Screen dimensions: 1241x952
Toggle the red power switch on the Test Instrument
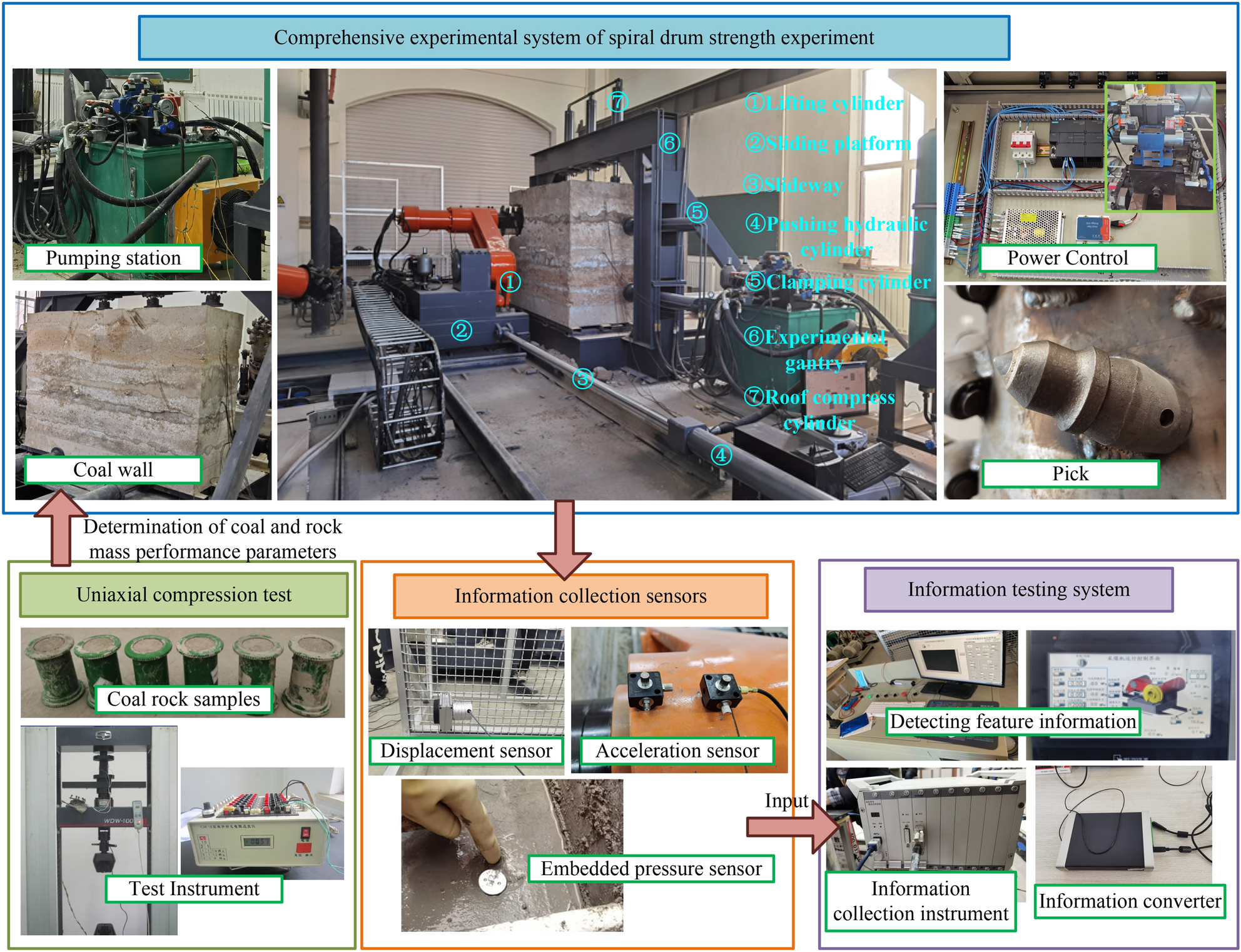pos(305,833)
